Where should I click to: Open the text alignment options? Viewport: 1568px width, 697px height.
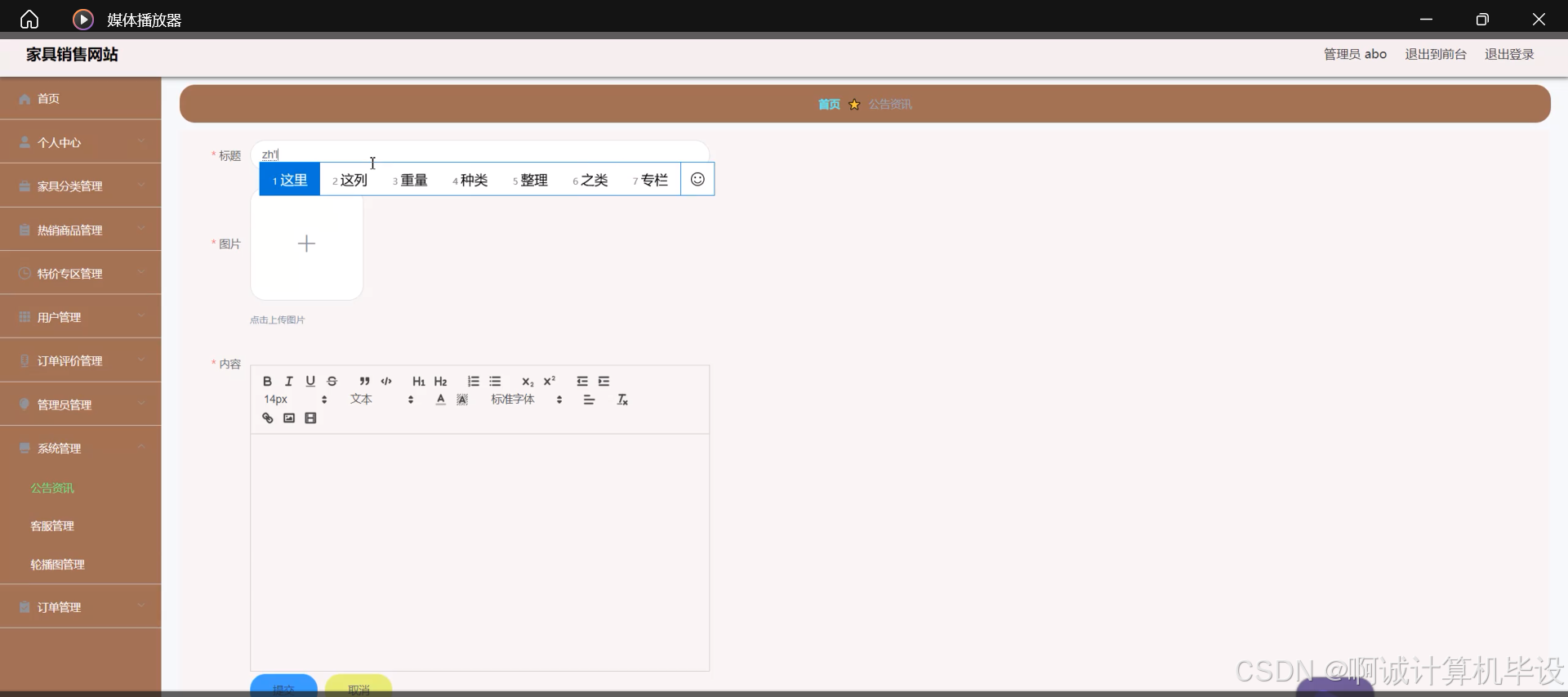pos(589,400)
